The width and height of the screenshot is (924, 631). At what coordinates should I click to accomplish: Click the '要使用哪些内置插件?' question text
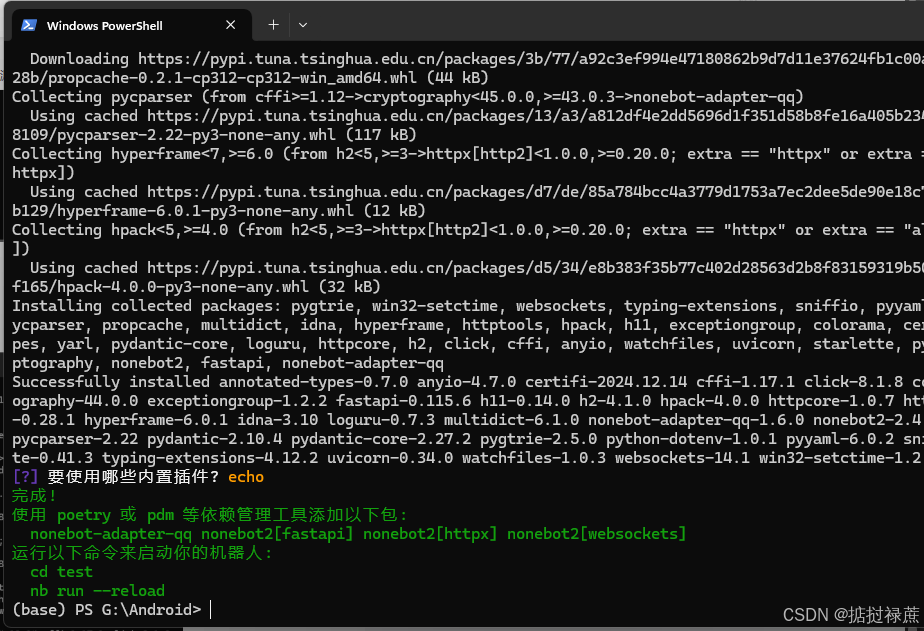(133, 477)
